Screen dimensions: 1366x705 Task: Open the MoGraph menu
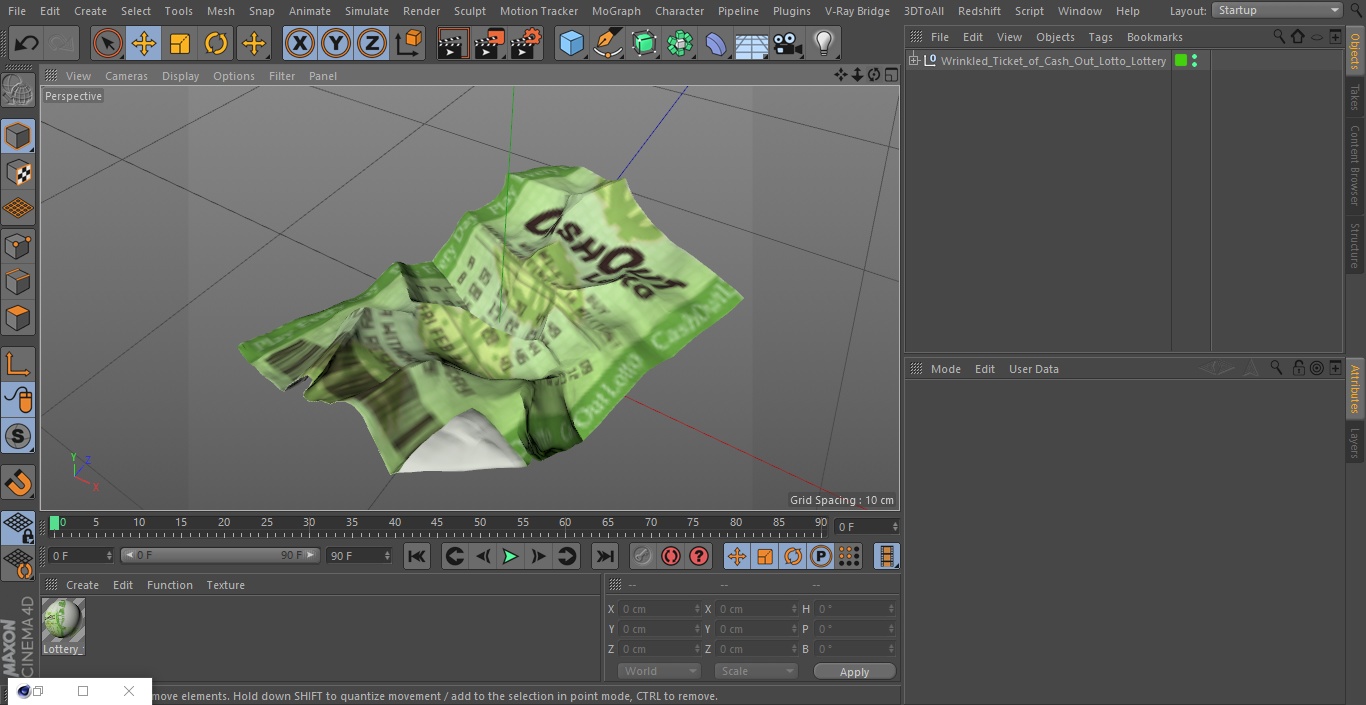616,11
